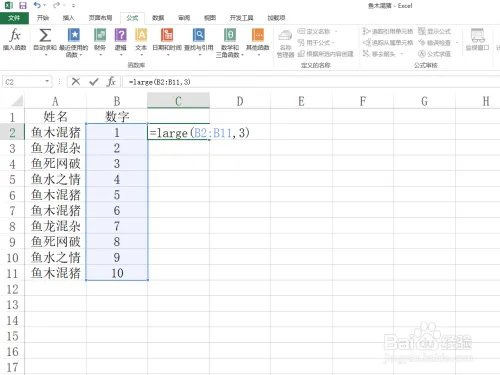Click cell B11 containing 10
The image size is (500, 375).
point(117,273)
